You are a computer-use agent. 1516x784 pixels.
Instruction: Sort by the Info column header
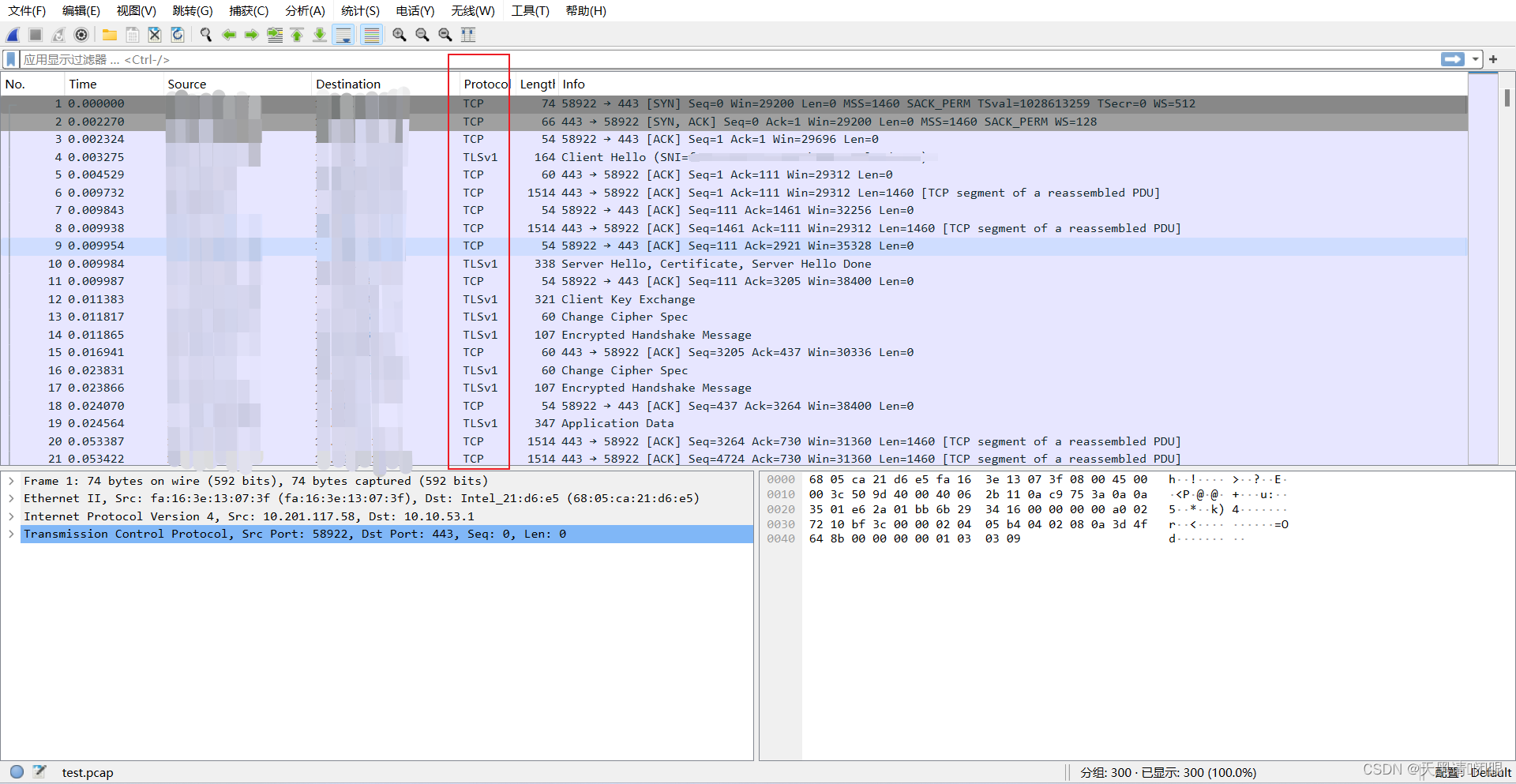coord(1012,84)
